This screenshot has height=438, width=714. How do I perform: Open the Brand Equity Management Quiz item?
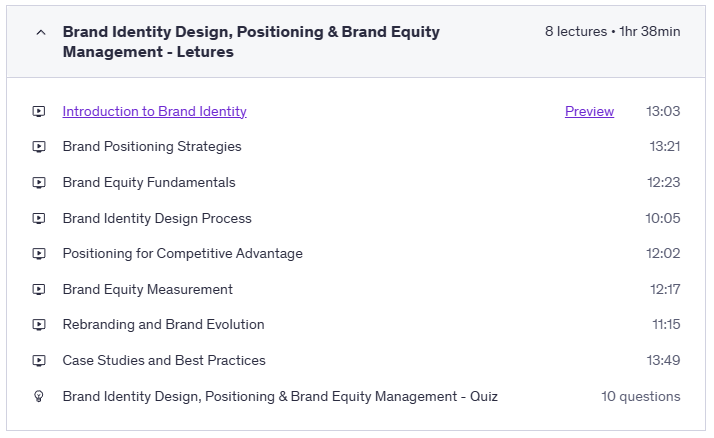click(280, 397)
